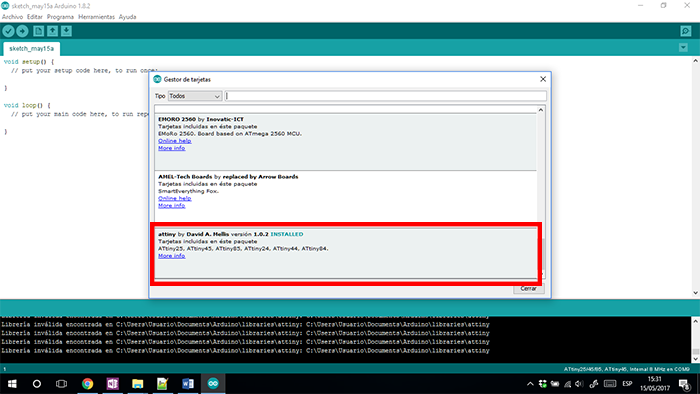Image resolution: width=700 pixels, height=394 pixels.
Task: Click the Verify sketch checkmark icon
Action: point(8,31)
